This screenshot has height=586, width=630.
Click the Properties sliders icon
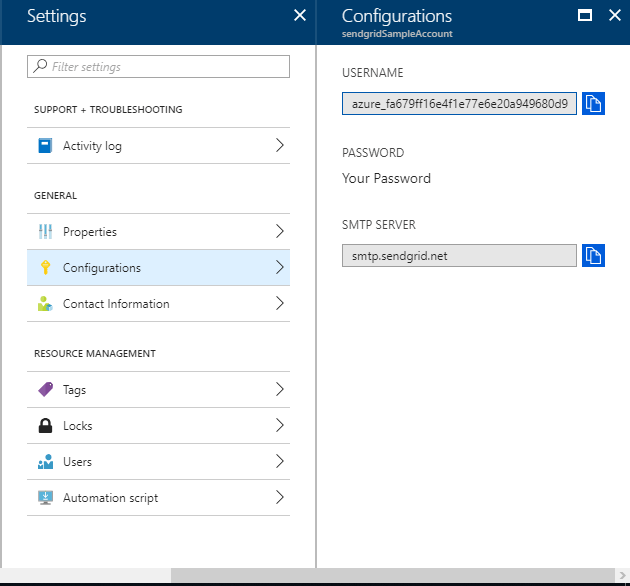pyautogui.click(x=45, y=232)
